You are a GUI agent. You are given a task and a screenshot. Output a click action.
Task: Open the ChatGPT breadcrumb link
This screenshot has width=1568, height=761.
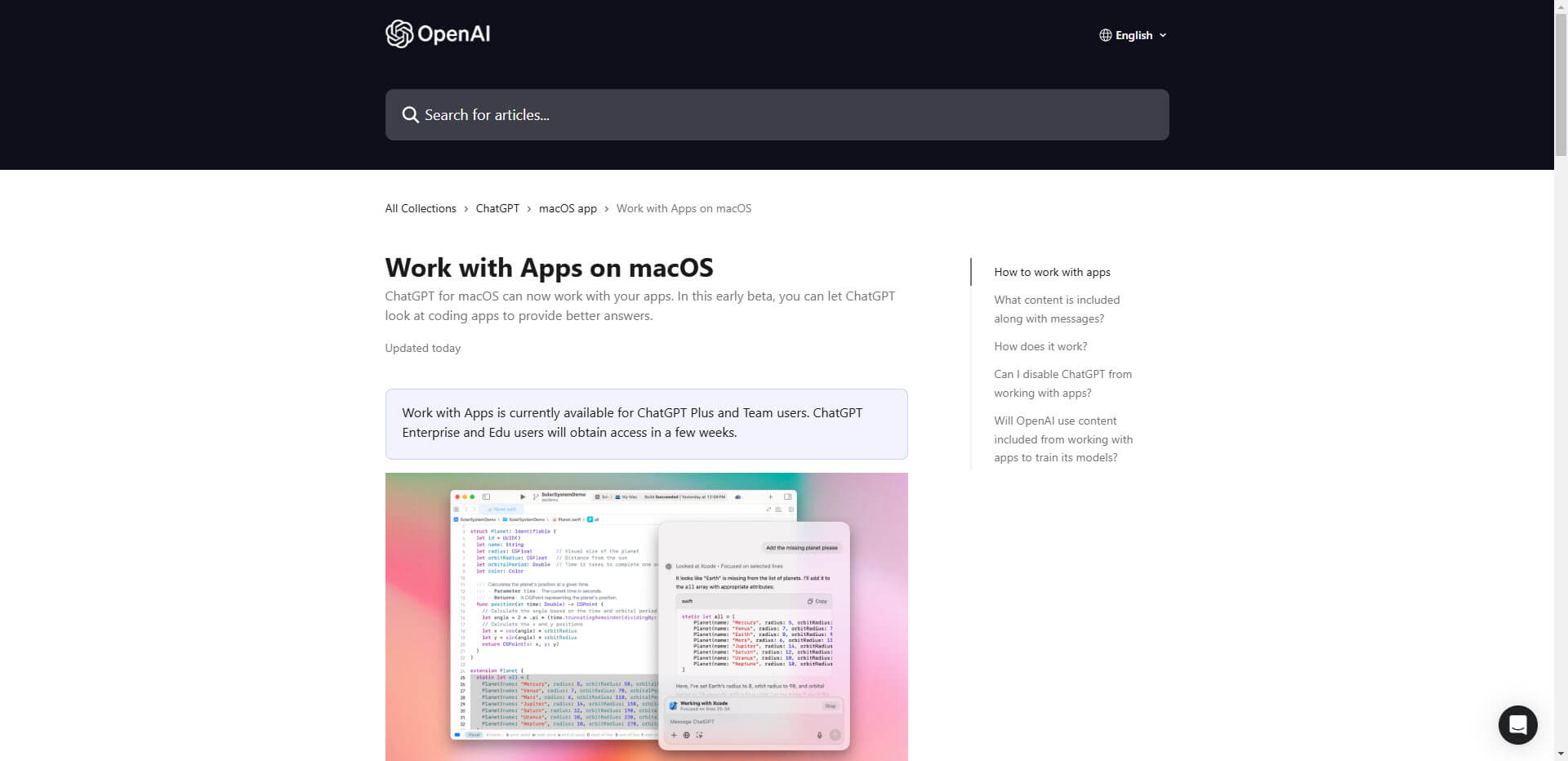(x=497, y=208)
